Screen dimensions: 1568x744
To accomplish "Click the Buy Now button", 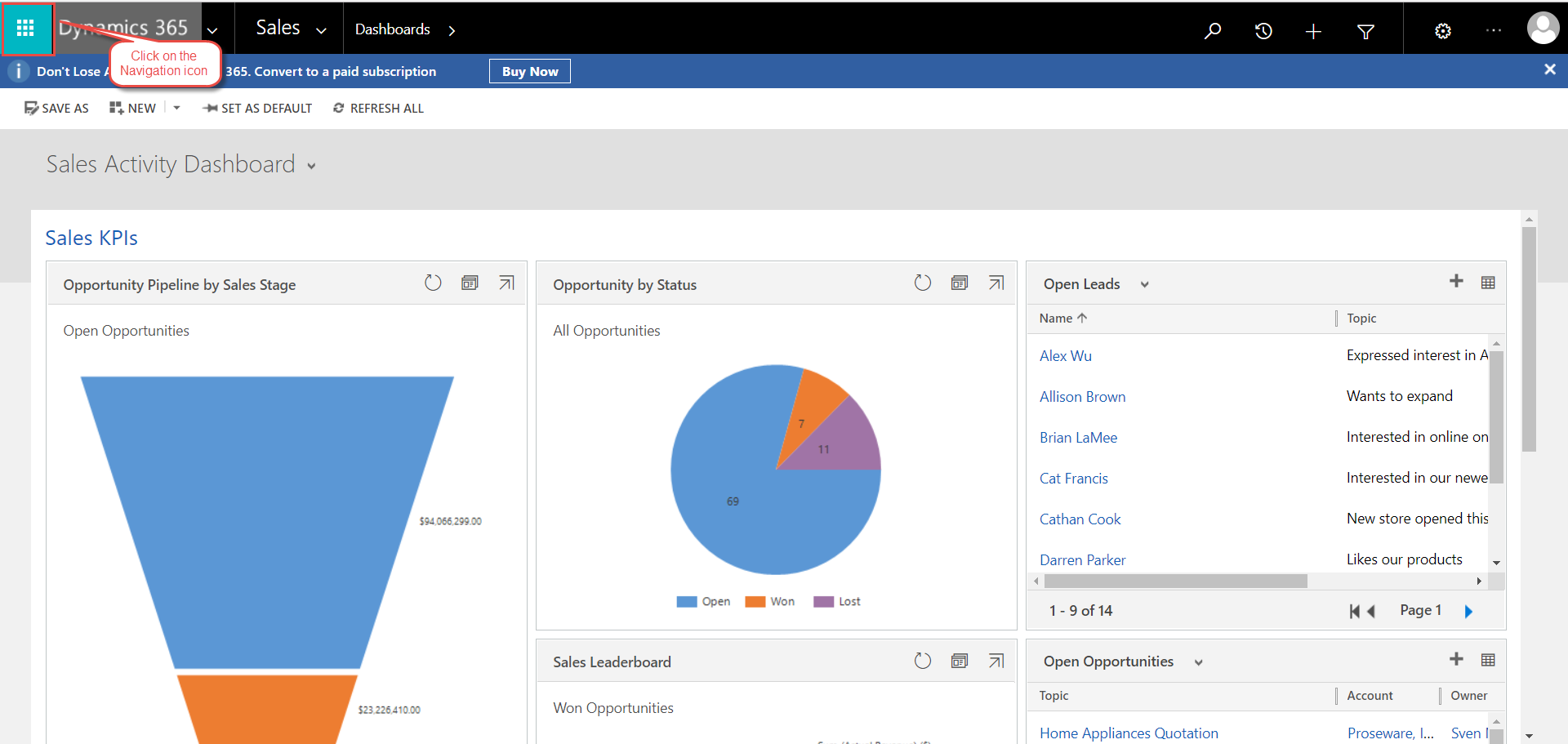I will point(529,71).
